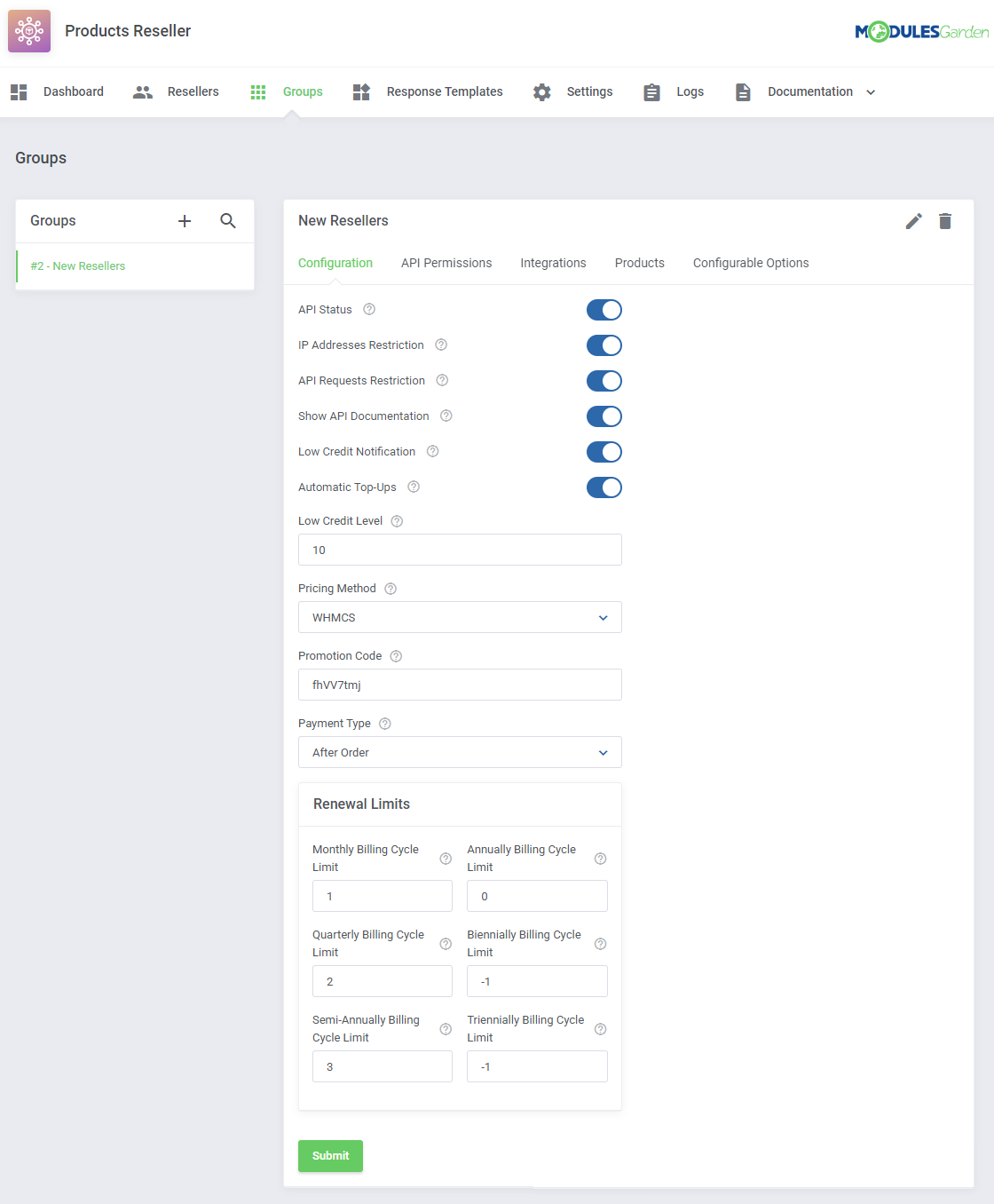
Task: Switch to the Configurable Options tab
Action: [751, 264]
